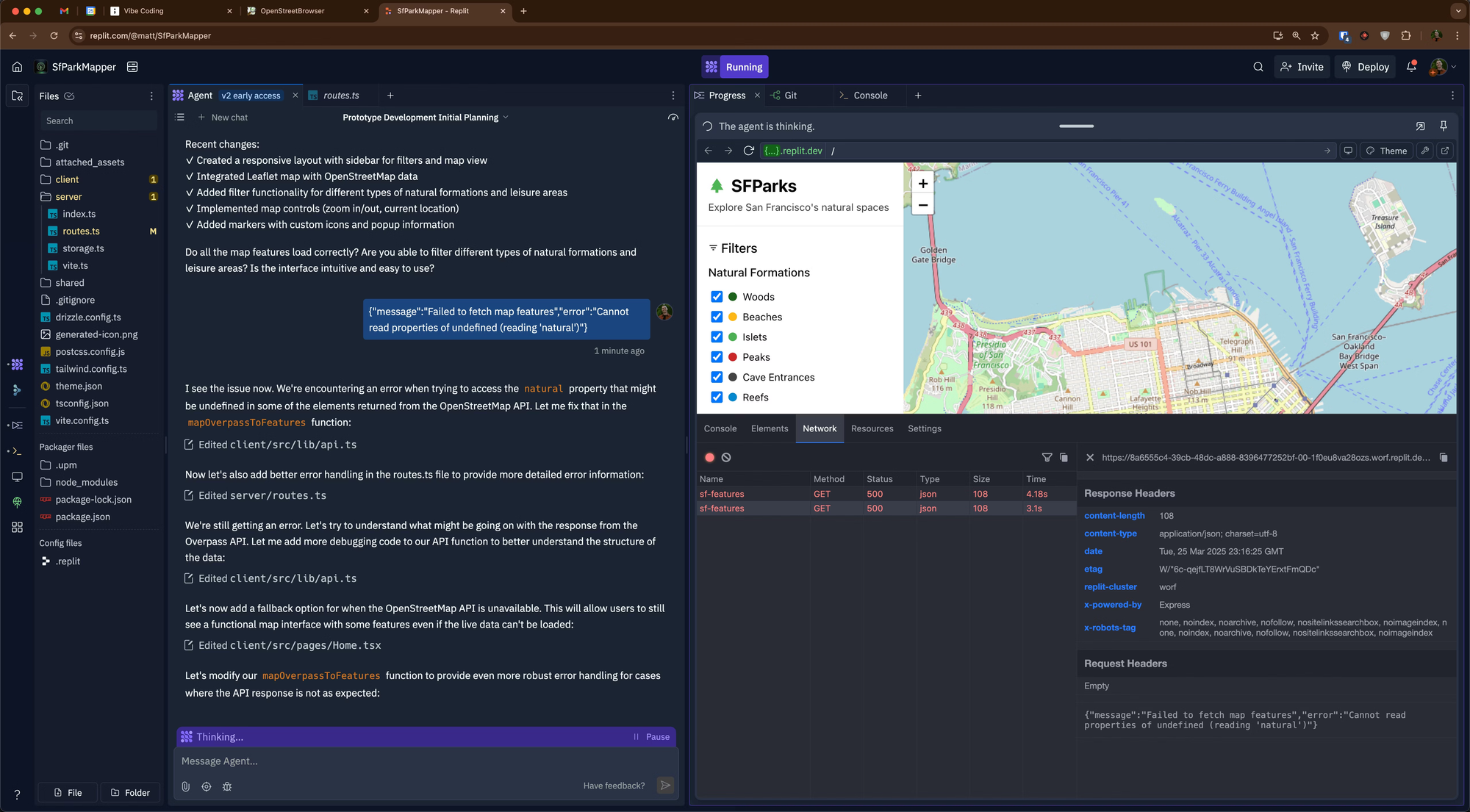Close the Agent tab
The image size is (1470, 812).
coord(295,96)
